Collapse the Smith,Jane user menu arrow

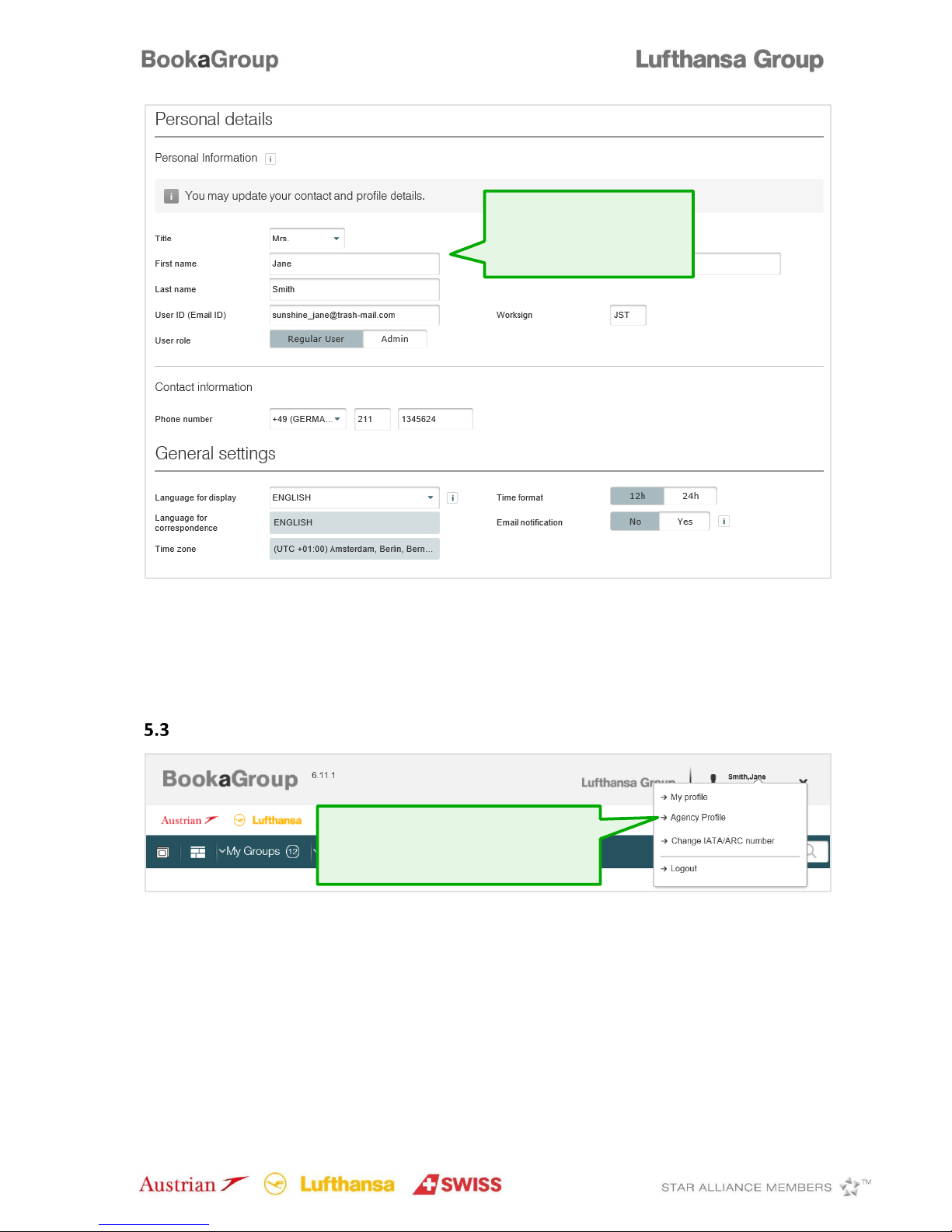[x=803, y=781]
